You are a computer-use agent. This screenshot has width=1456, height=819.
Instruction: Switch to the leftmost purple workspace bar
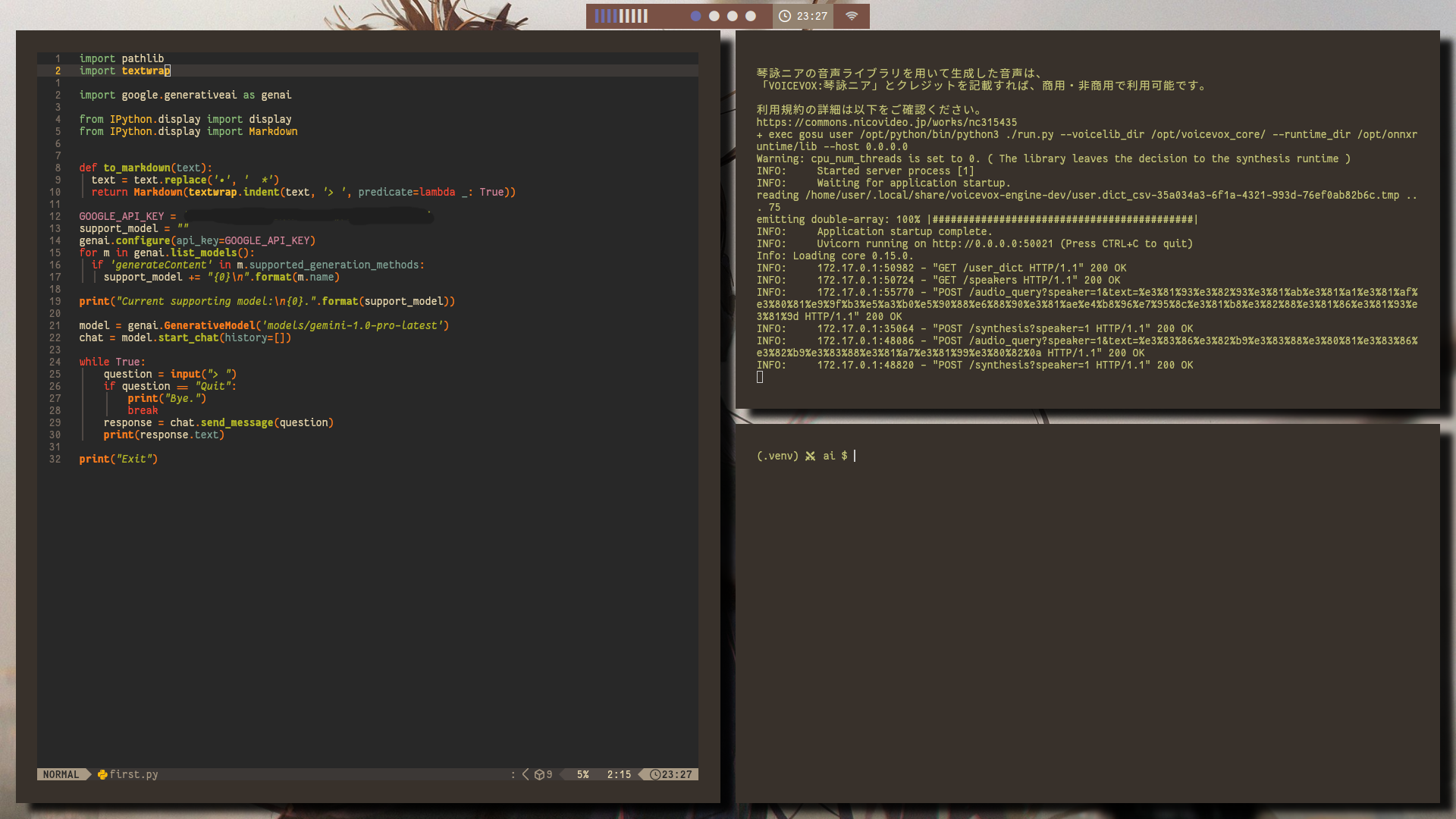[x=597, y=15]
